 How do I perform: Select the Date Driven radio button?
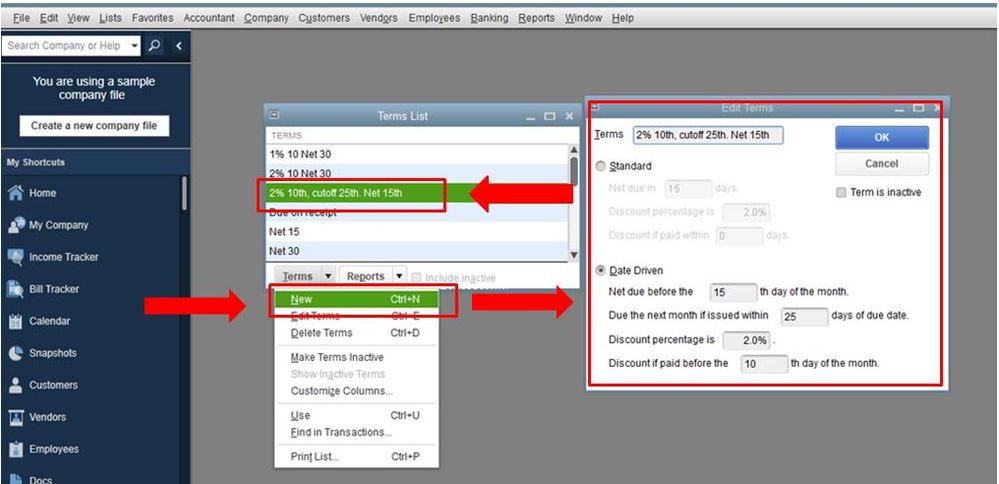(600, 271)
